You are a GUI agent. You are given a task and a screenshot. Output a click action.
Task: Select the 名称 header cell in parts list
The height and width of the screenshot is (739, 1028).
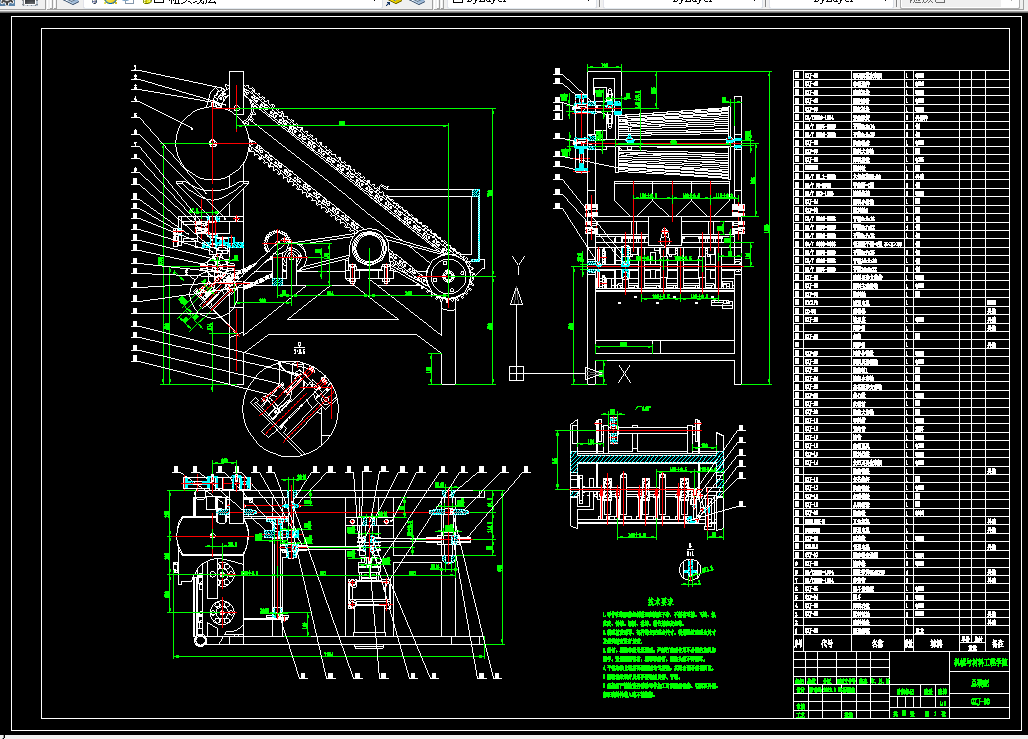pos(878,644)
